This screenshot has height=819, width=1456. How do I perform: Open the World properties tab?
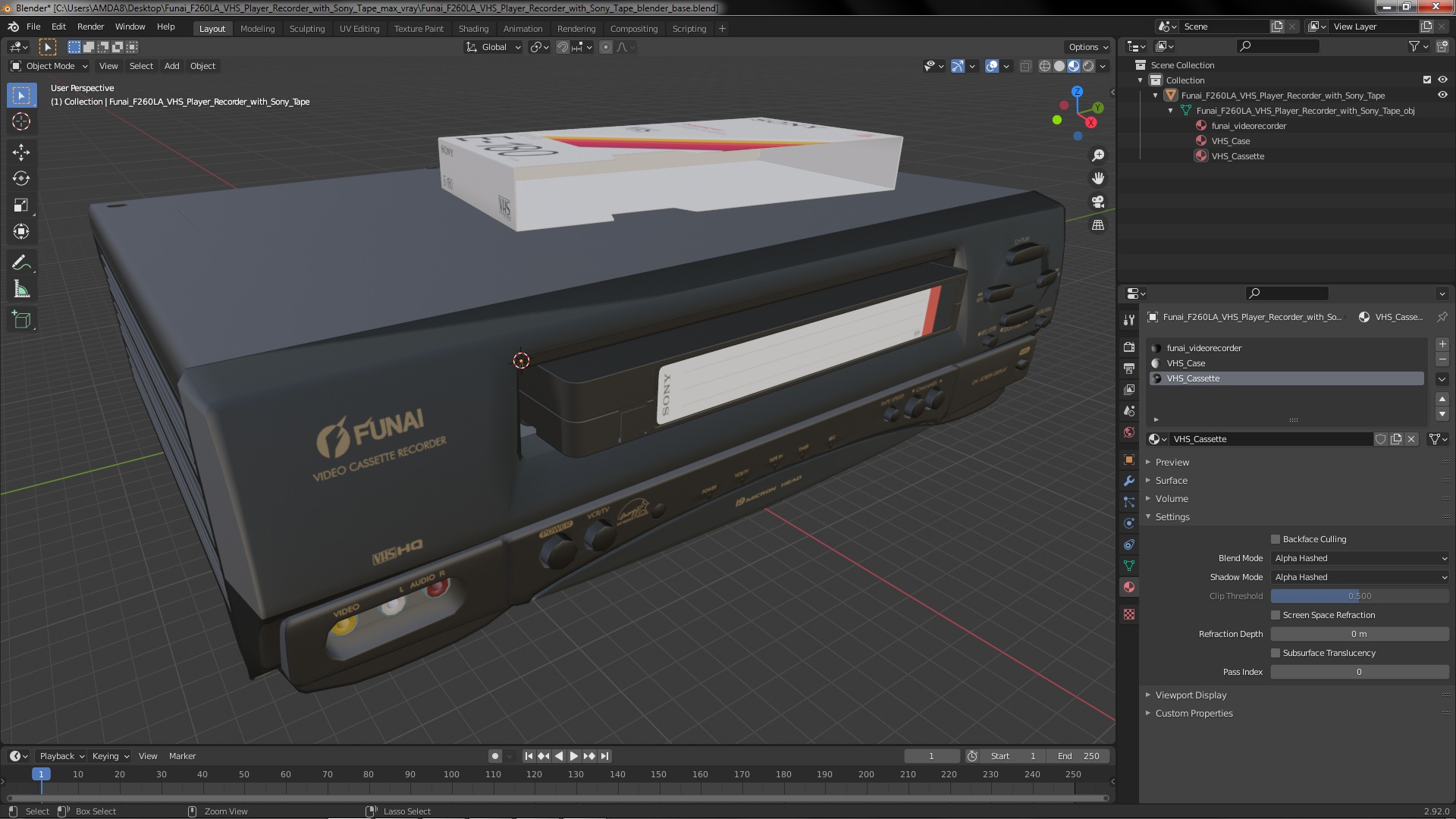click(1129, 432)
